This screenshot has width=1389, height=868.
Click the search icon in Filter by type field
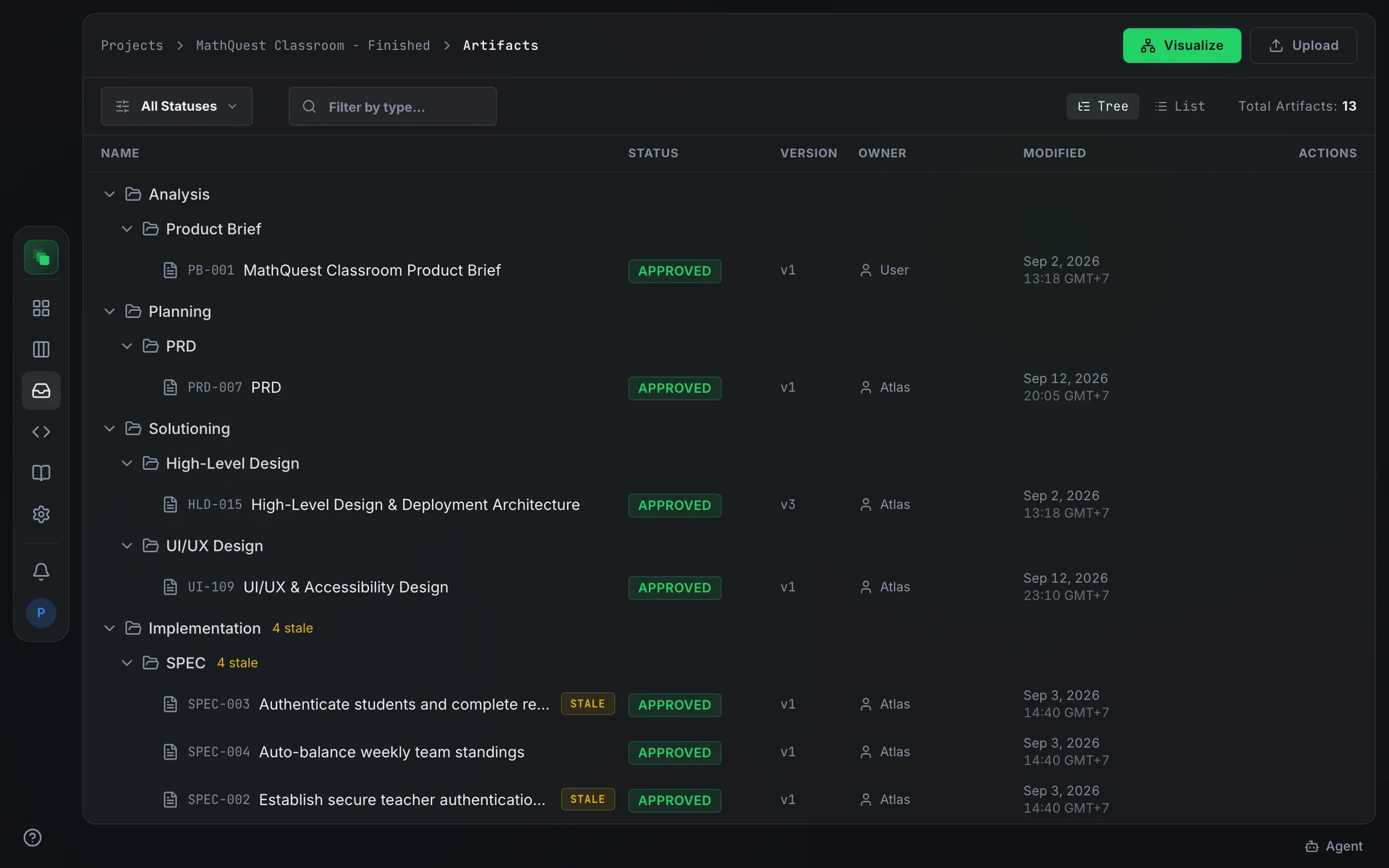[310, 106]
